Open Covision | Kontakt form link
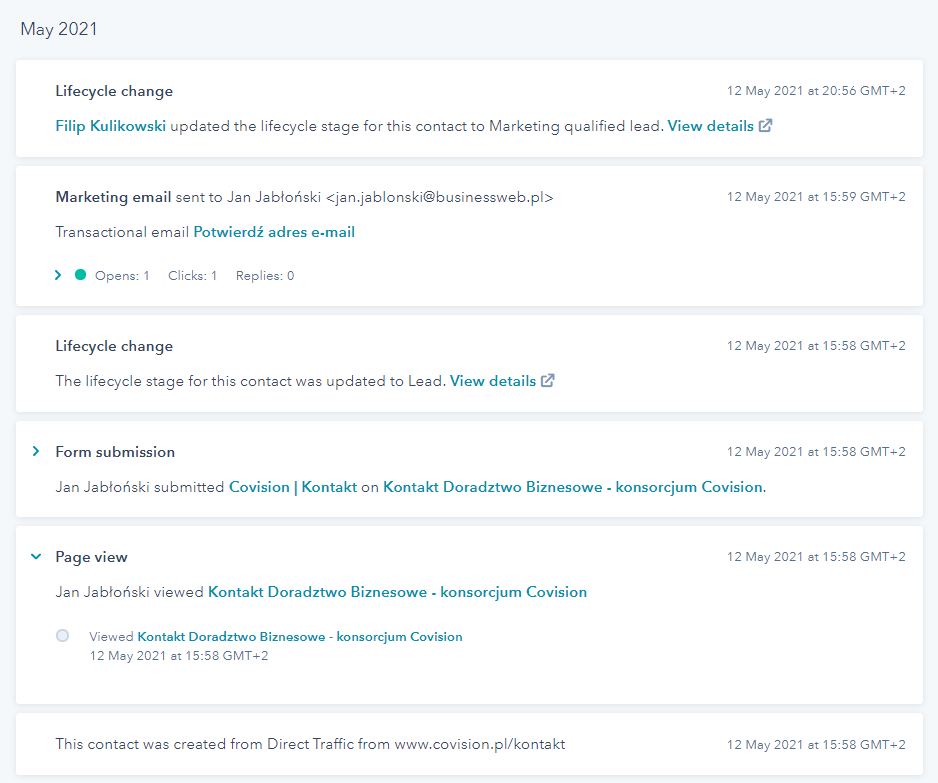The image size is (938, 783). (x=293, y=487)
